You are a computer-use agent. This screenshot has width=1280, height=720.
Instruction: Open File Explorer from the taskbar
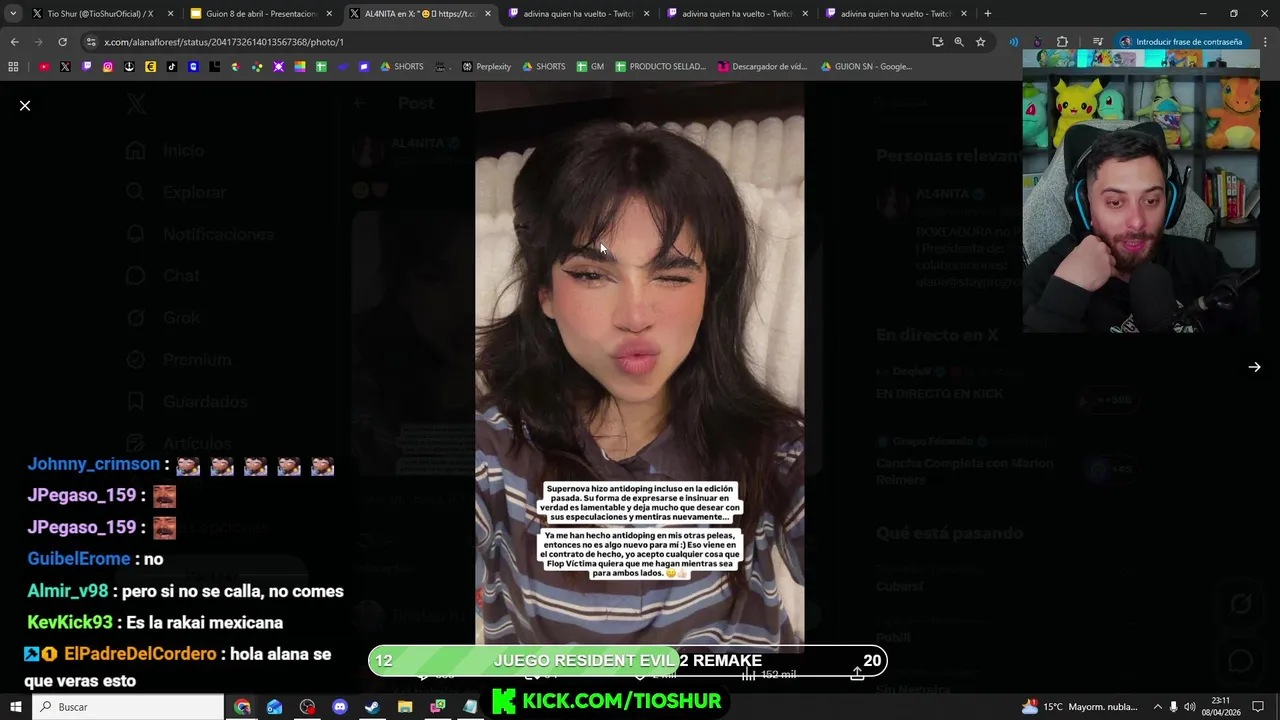point(405,707)
